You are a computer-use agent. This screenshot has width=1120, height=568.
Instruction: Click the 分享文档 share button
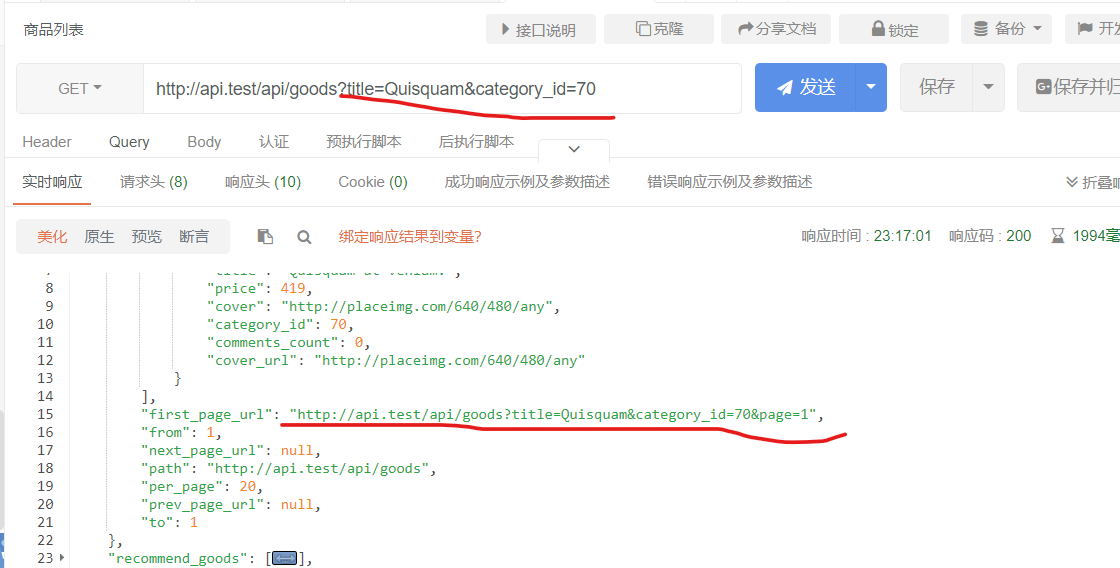pyautogui.click(x=776, y=29)
